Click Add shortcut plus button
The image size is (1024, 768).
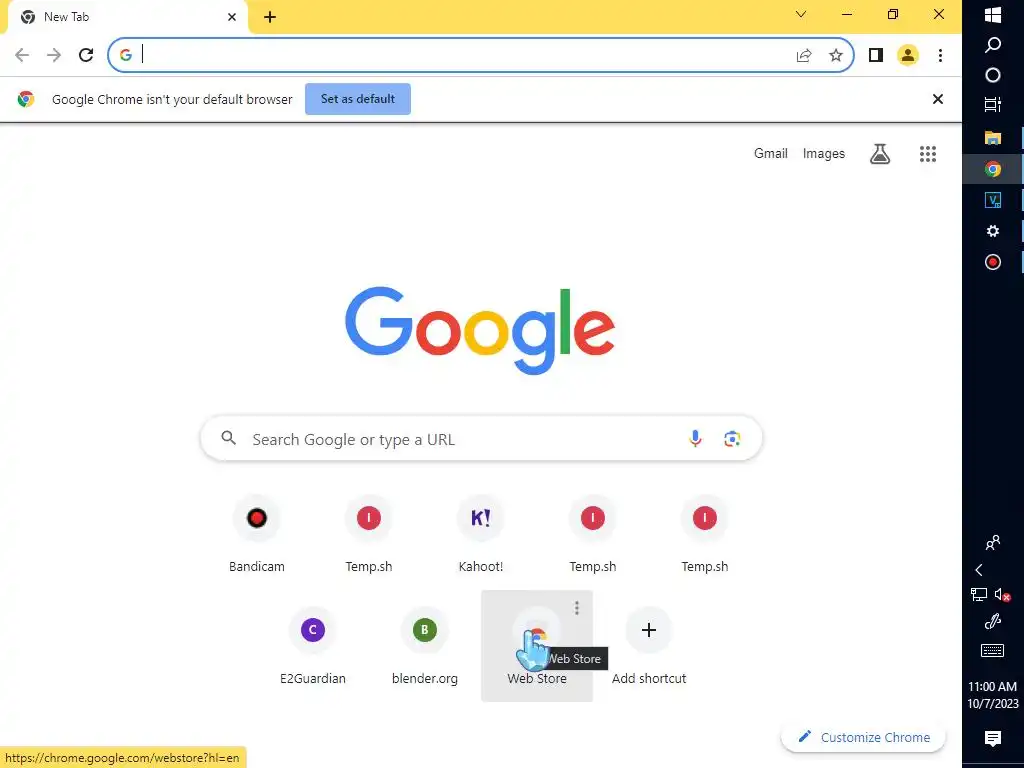point(648,630)
